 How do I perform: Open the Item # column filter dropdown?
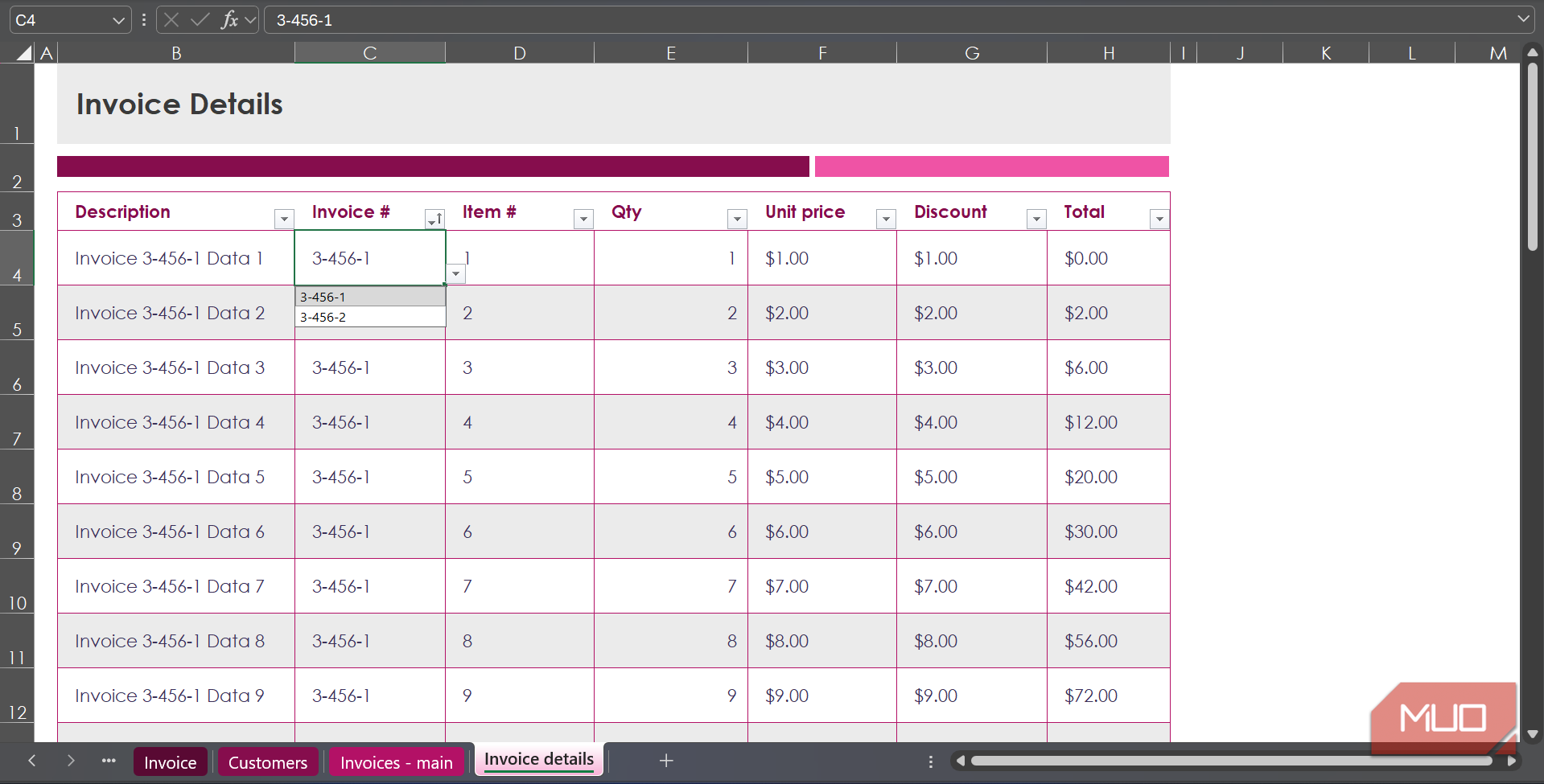tap(584, 219)
